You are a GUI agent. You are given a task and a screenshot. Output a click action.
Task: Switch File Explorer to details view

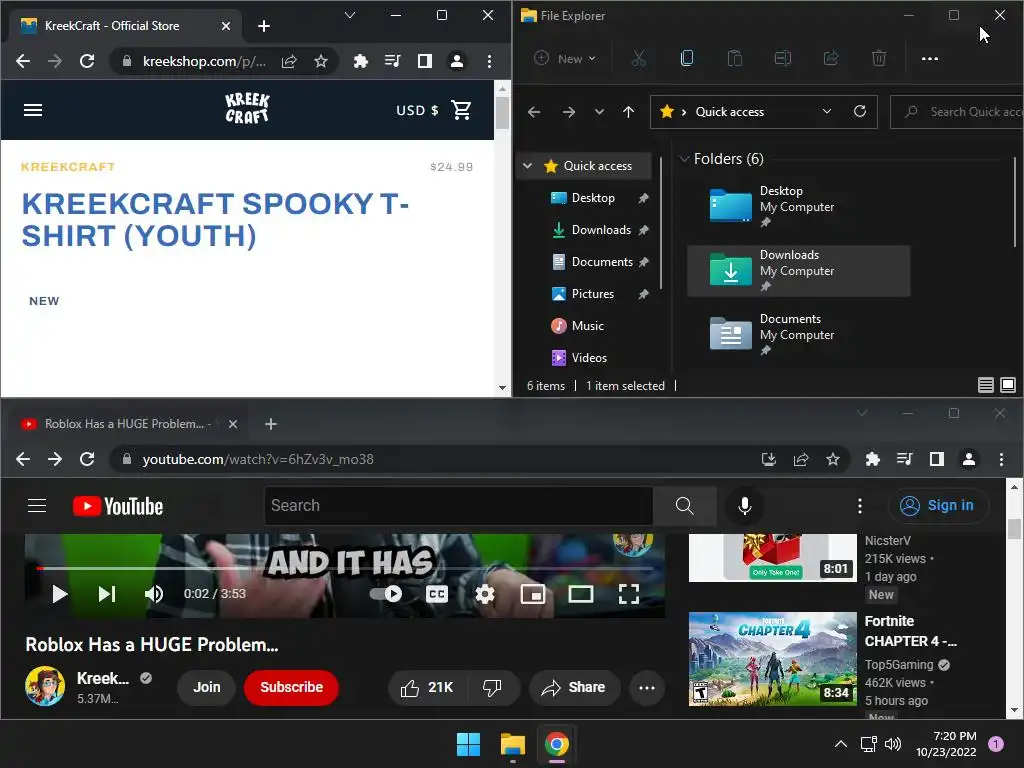coord(985,385)
